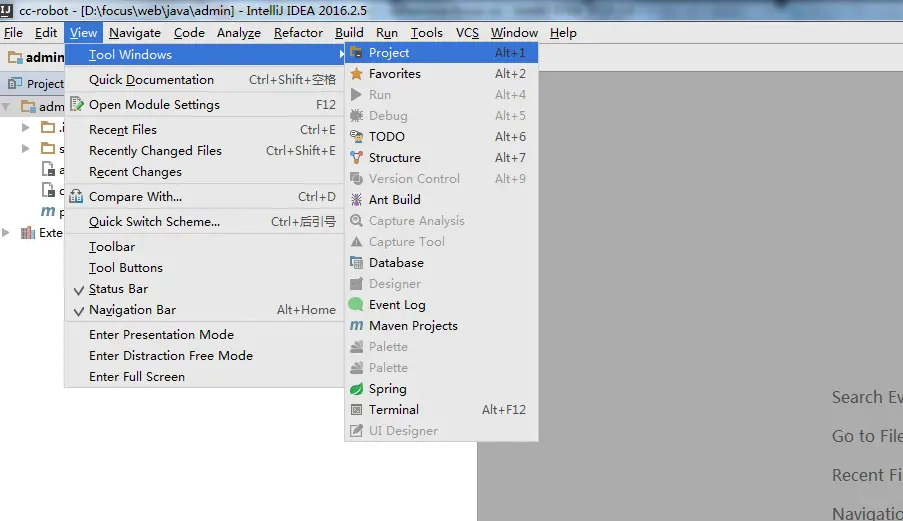
Task: Click the Ant Build bug icon
Action: click(356, 200)
